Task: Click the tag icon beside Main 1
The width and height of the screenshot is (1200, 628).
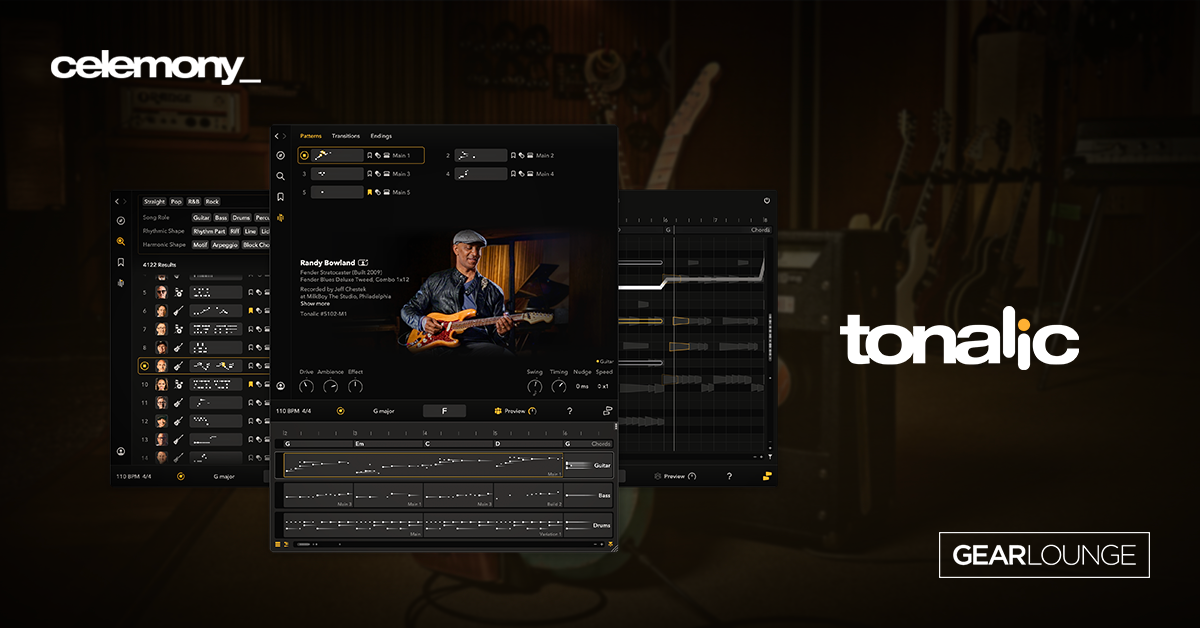Action: tap(378, 156)
